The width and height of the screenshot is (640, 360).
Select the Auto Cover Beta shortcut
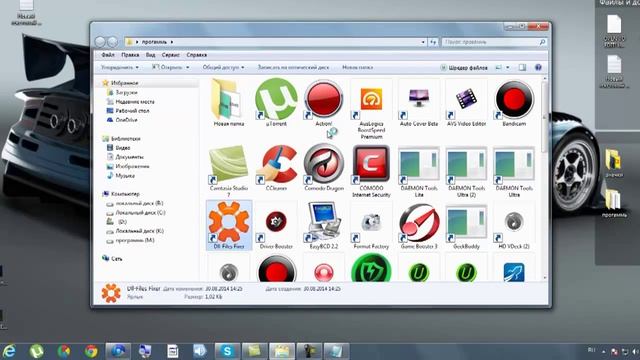tap(419, 103)
